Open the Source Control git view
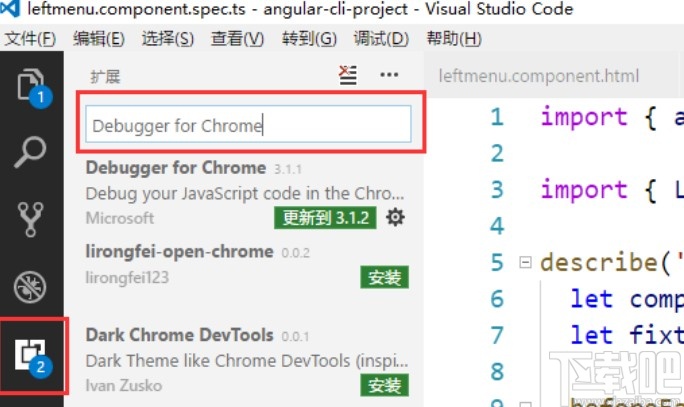684x407 pixels. (31, 218)
